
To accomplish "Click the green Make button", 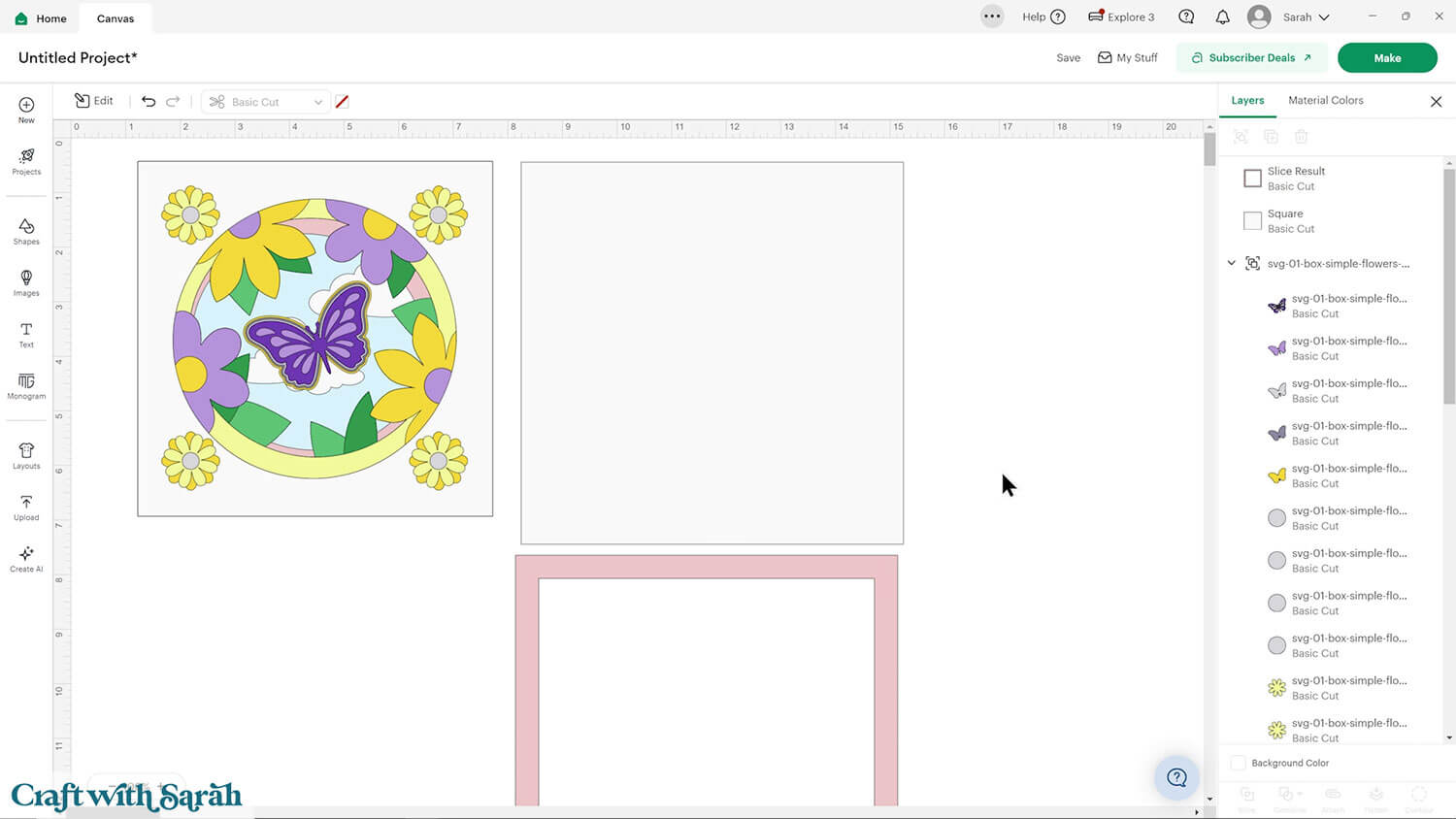I will pos(1386,57).
